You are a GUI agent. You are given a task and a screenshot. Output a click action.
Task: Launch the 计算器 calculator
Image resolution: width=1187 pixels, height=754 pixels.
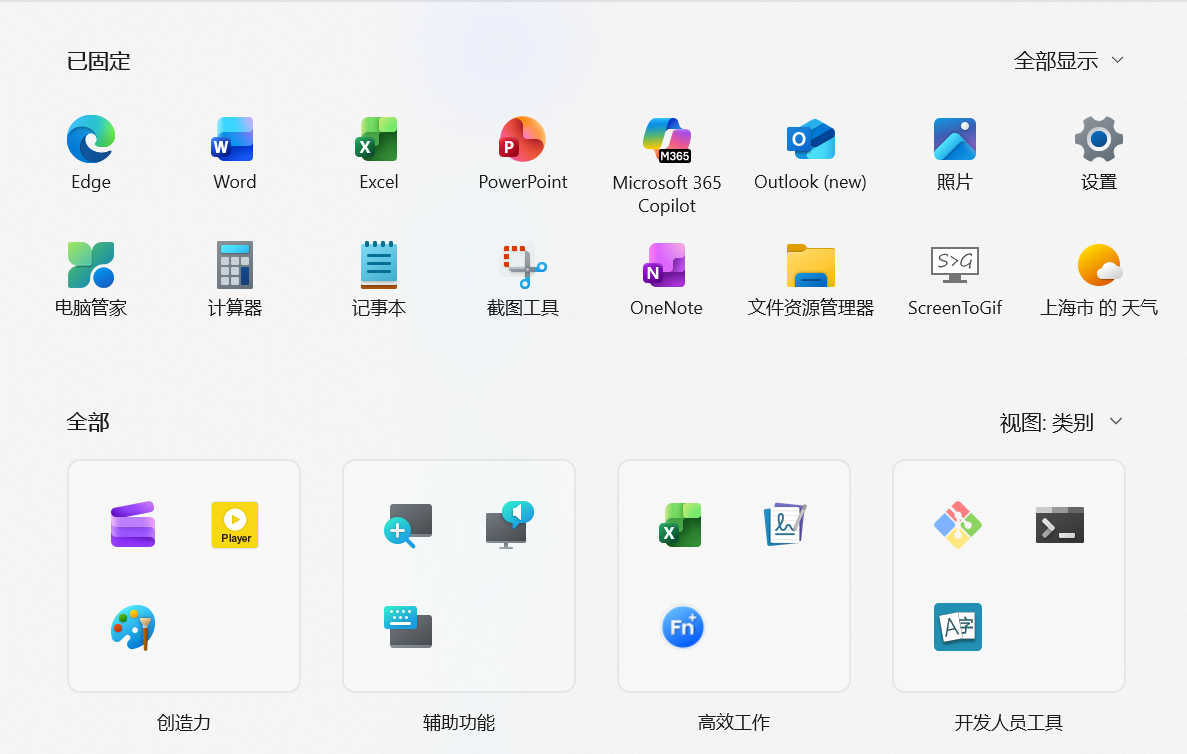pyautogui.click(x=234, y=266)
